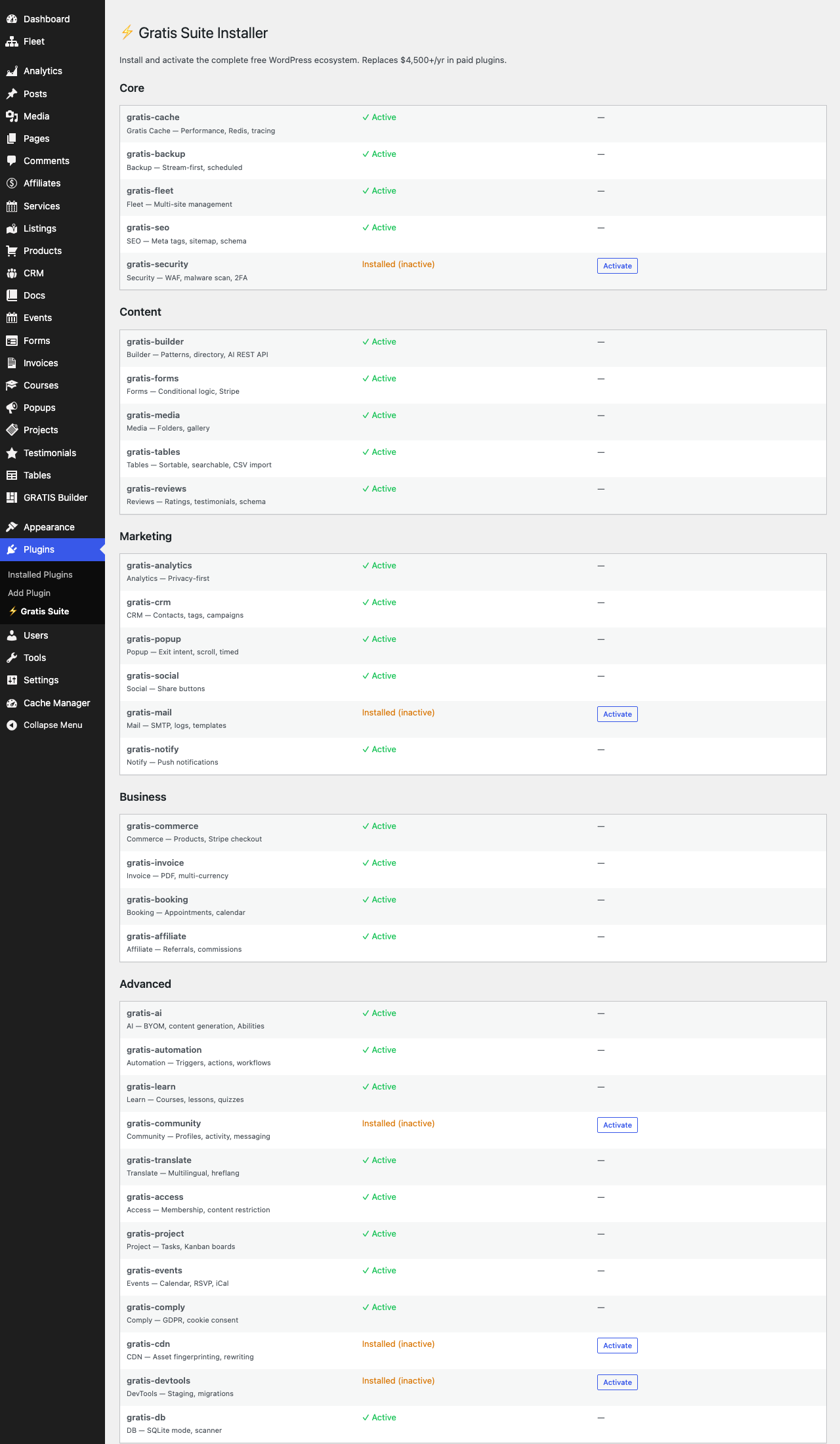Click the gratis-commerce plugin name
Screen dimensions: 840x1444
162,826
